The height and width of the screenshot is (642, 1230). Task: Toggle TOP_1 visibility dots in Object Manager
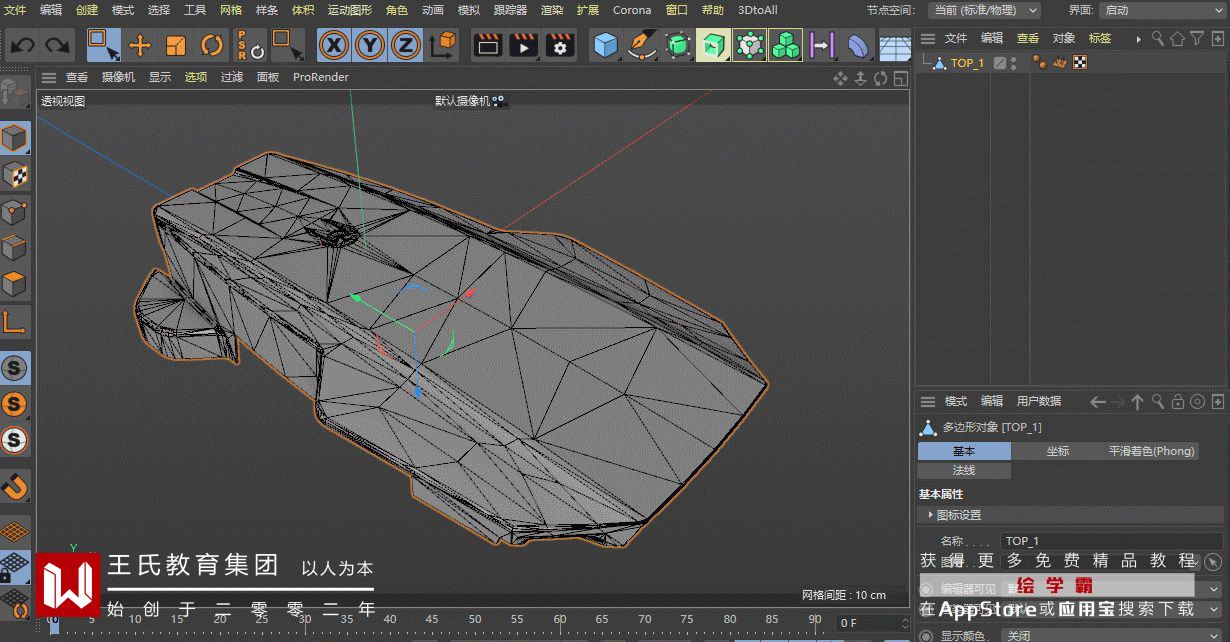pyautogui.click(x=1013, y=63)
